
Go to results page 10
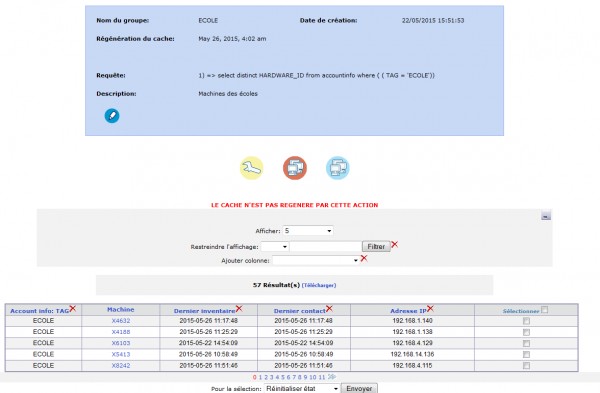pos(313,377)
